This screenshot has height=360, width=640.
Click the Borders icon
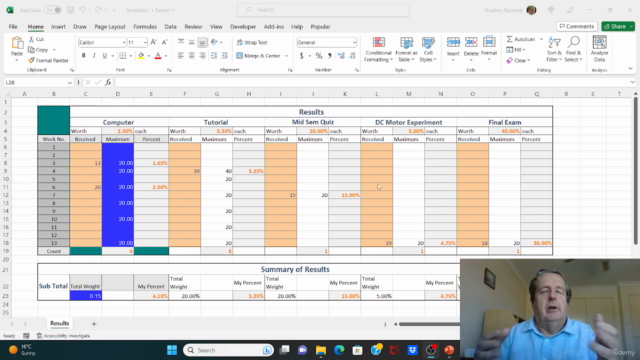(x=122, y=56)
